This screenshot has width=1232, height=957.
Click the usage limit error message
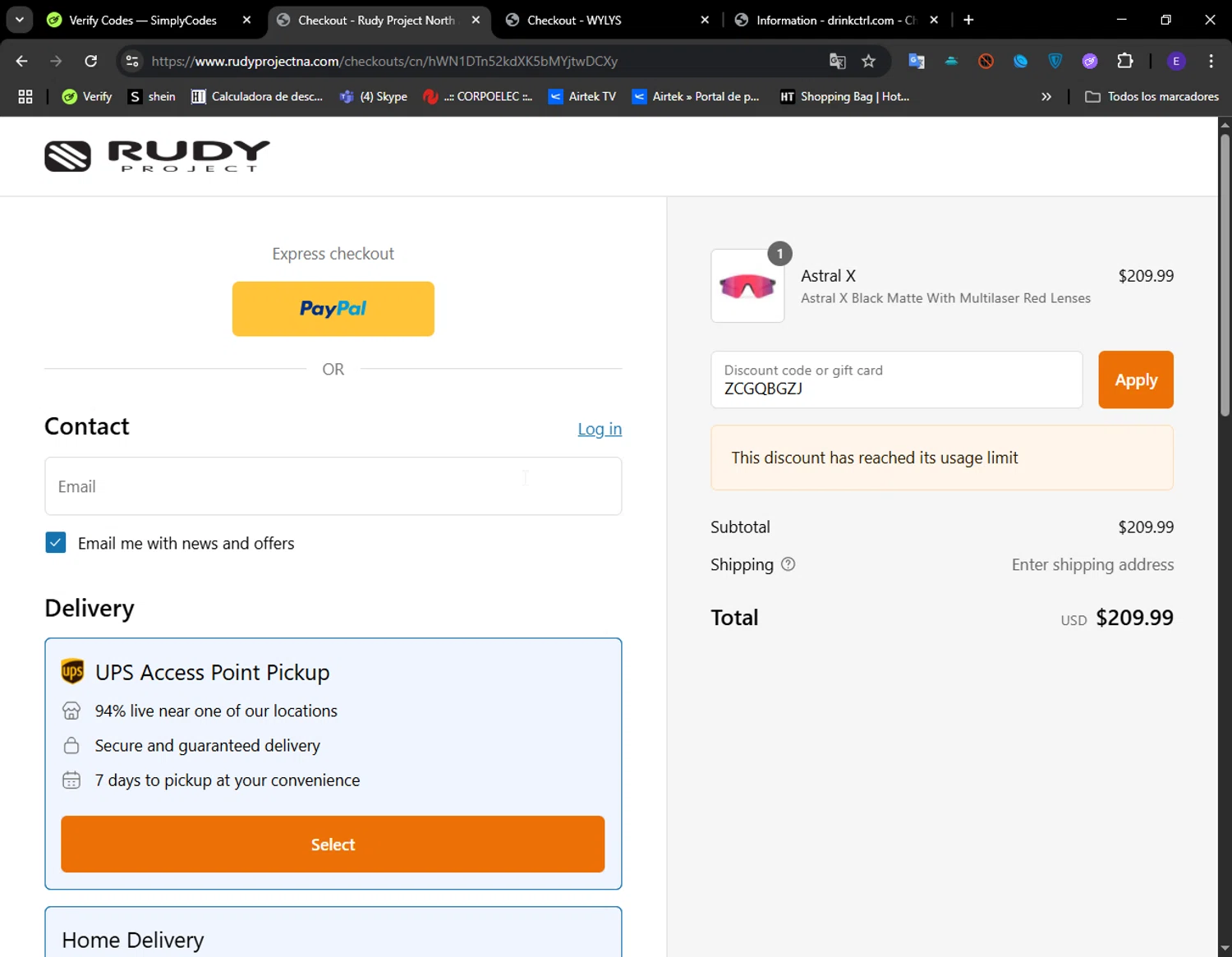(x=942, y=458)
